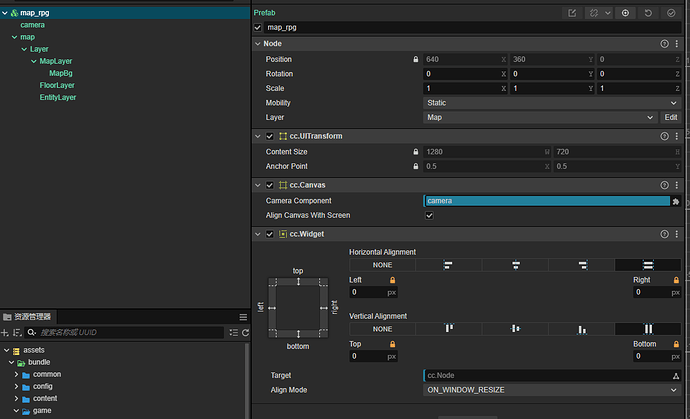Click the add asset plus icon
This screenshot has height=419, width=690.
pyautogui.click(x=5, y=332)
